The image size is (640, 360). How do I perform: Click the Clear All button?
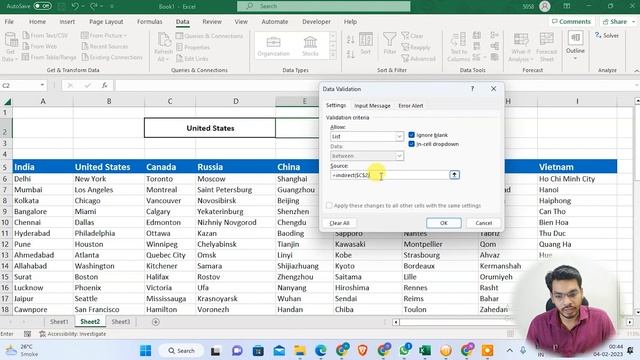340,223
